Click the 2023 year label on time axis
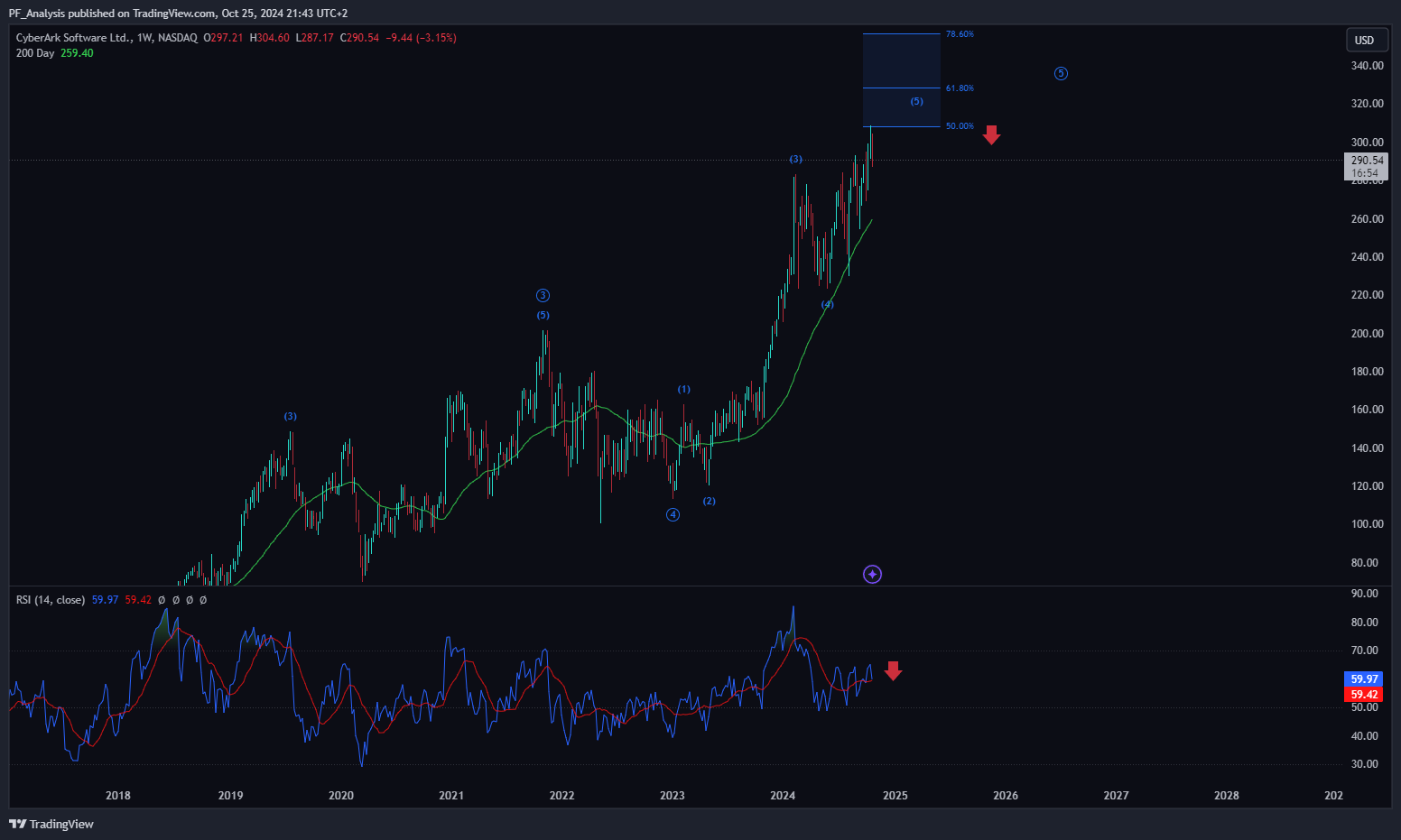Image resolution: width=1401 pixels, height=840 pixels. tap(673, 795)
